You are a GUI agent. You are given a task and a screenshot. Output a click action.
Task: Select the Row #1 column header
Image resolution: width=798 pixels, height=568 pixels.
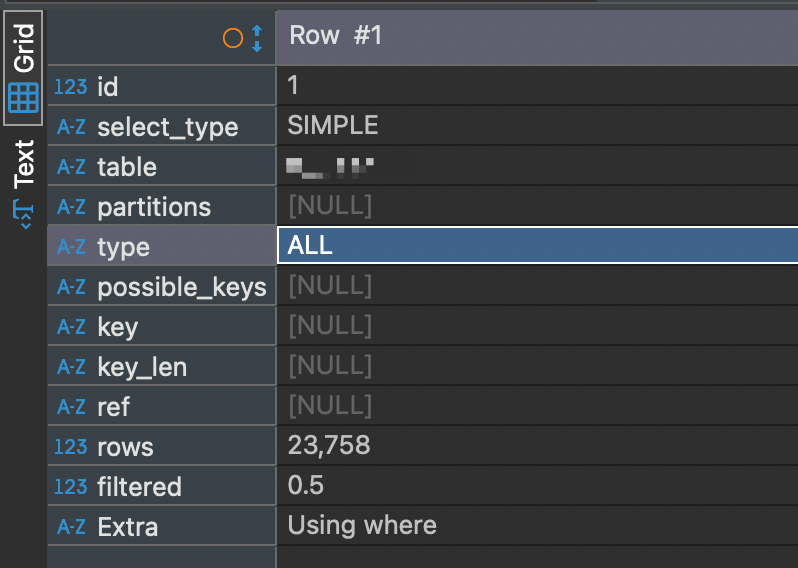[537, 37]
